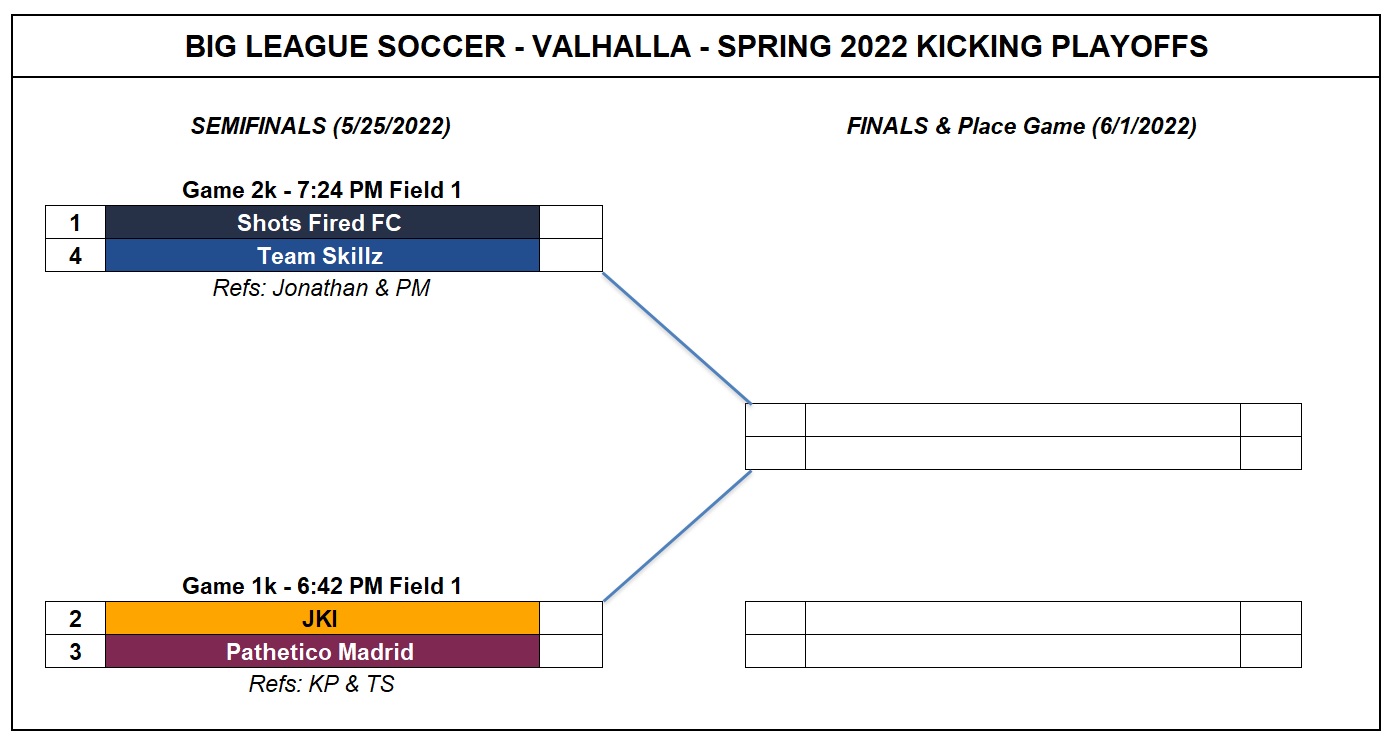Select the seed number 4 cell

(x=75, y=255)
